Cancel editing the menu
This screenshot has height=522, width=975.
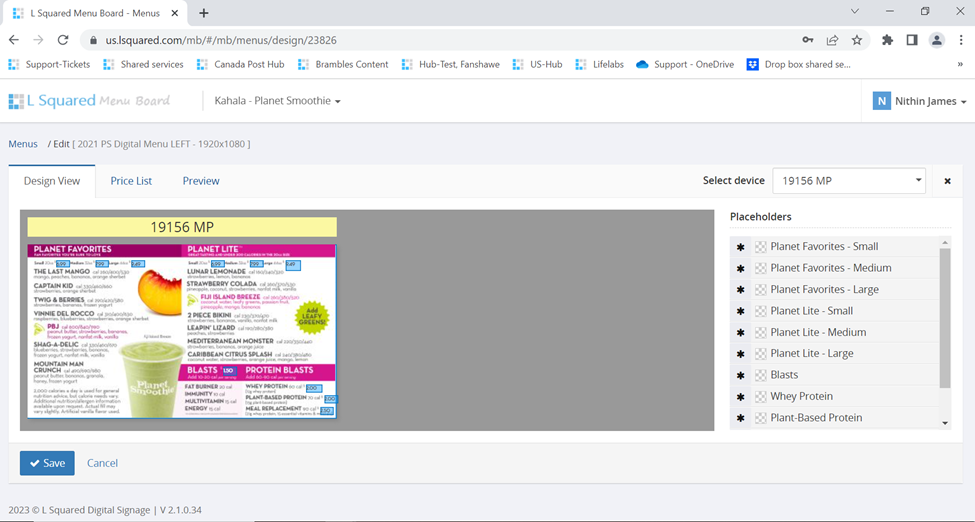[102, 463]
